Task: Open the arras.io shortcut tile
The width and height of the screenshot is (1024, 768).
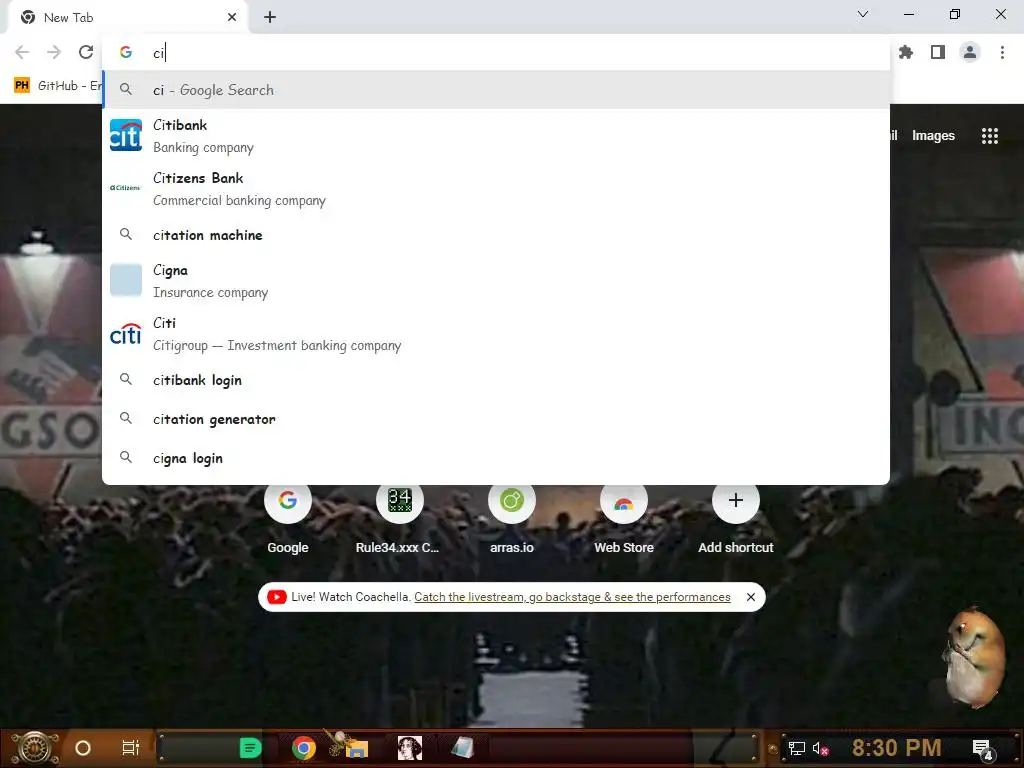Action: point(511,519)
